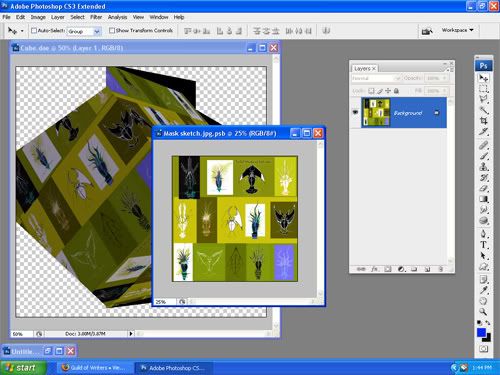Open the tool preset picker arrow
The width and height of the screenshot is (500, 375).
tap(22, 31)
